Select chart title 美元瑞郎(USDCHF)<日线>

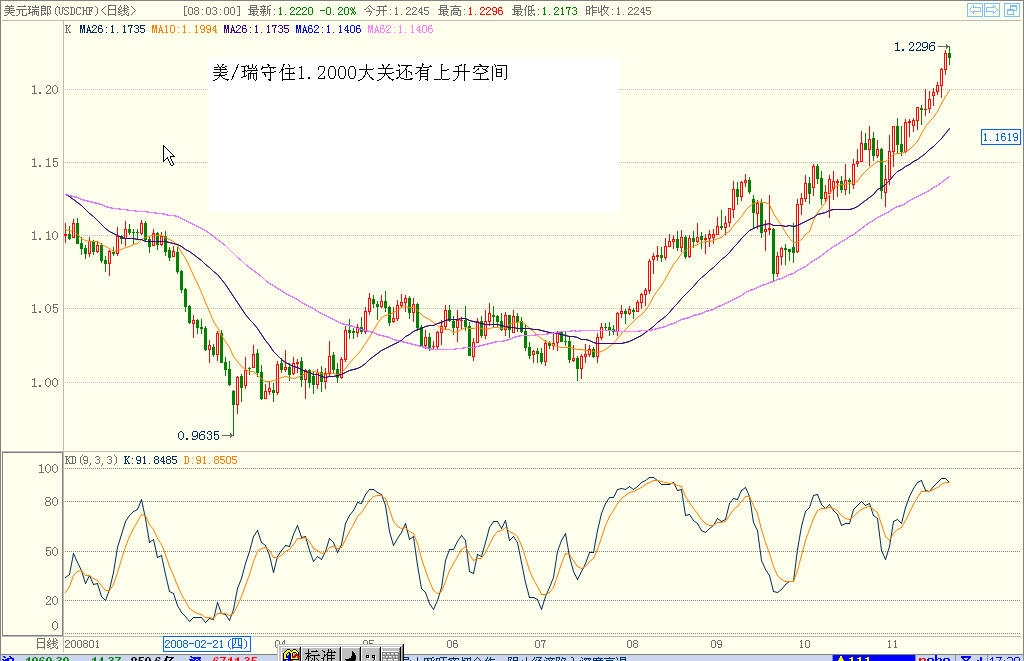pyautogui.click(x=70, y=10)
